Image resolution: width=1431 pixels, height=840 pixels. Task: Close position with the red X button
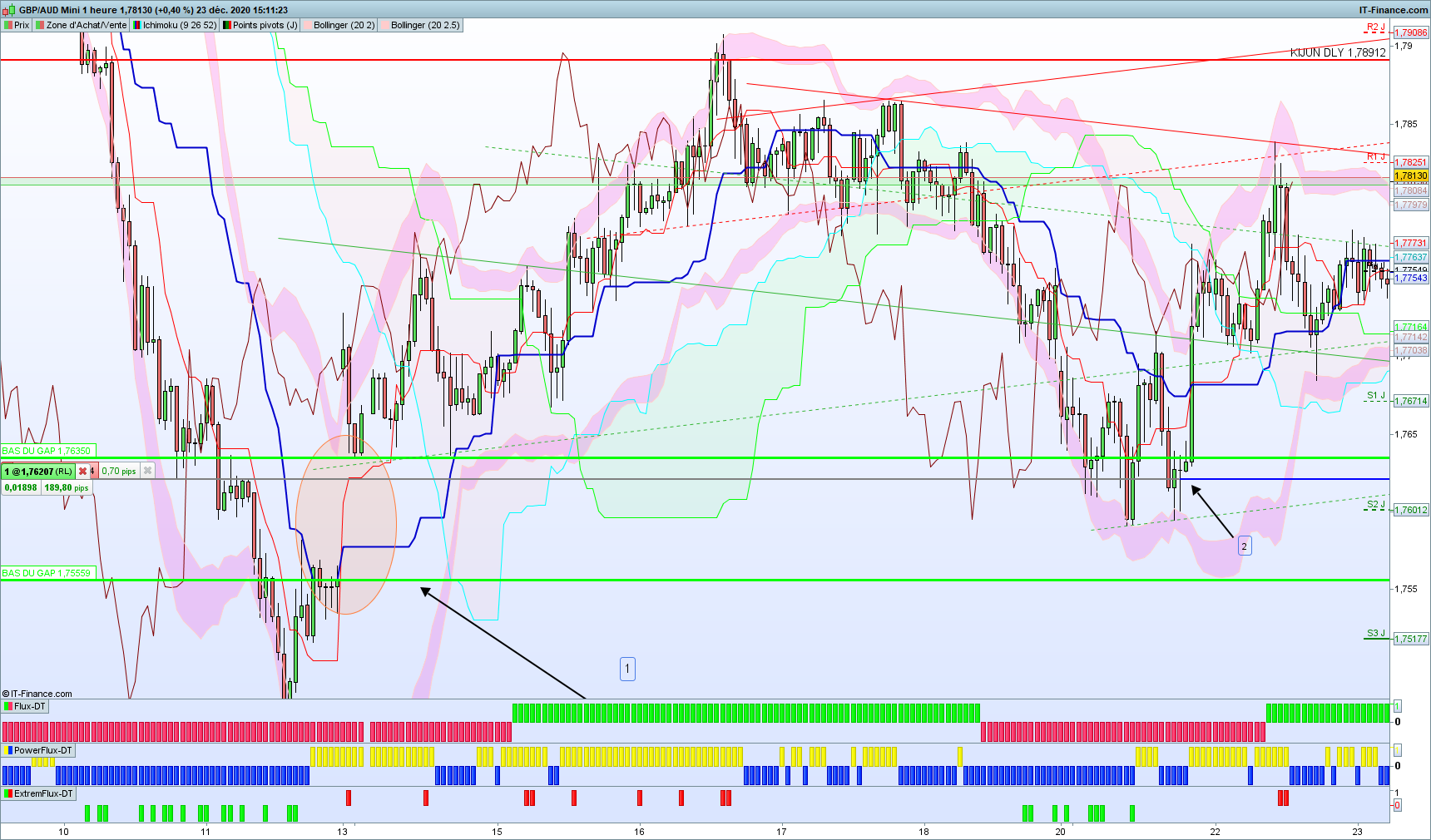(x=82, y=472)
